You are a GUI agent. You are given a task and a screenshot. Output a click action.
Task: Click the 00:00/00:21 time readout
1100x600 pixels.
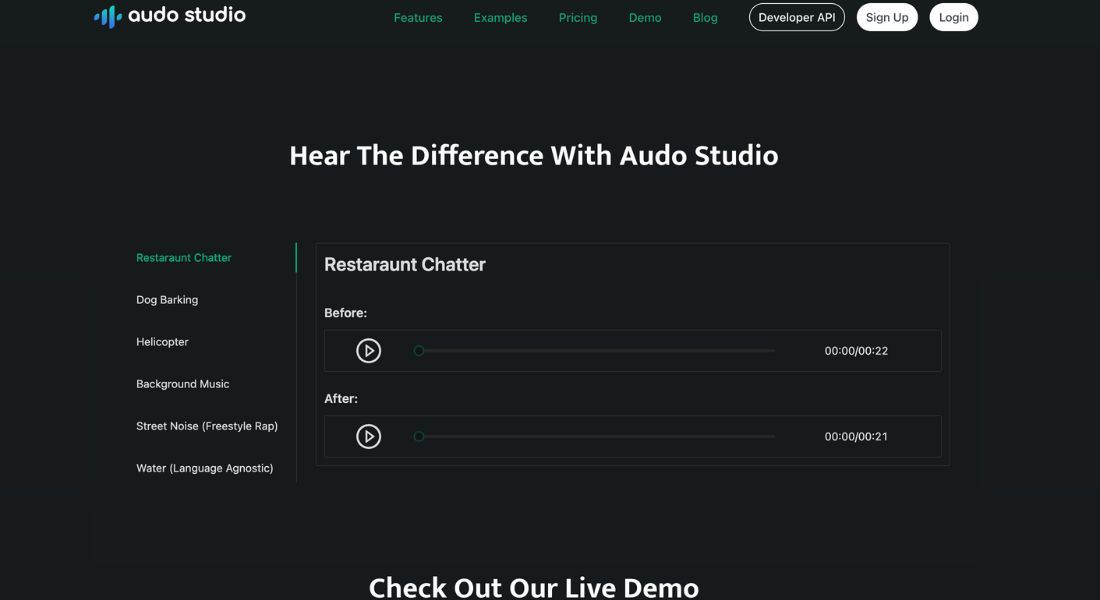(x=856, y=436)
